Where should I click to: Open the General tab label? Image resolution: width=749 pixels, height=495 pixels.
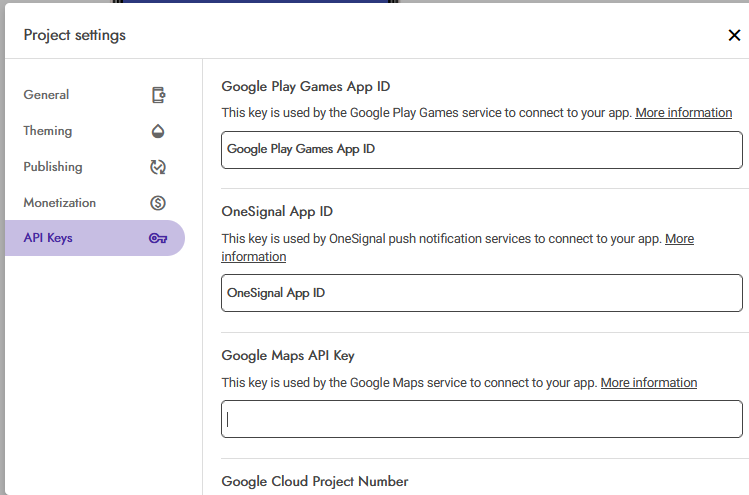pos(46,95)
